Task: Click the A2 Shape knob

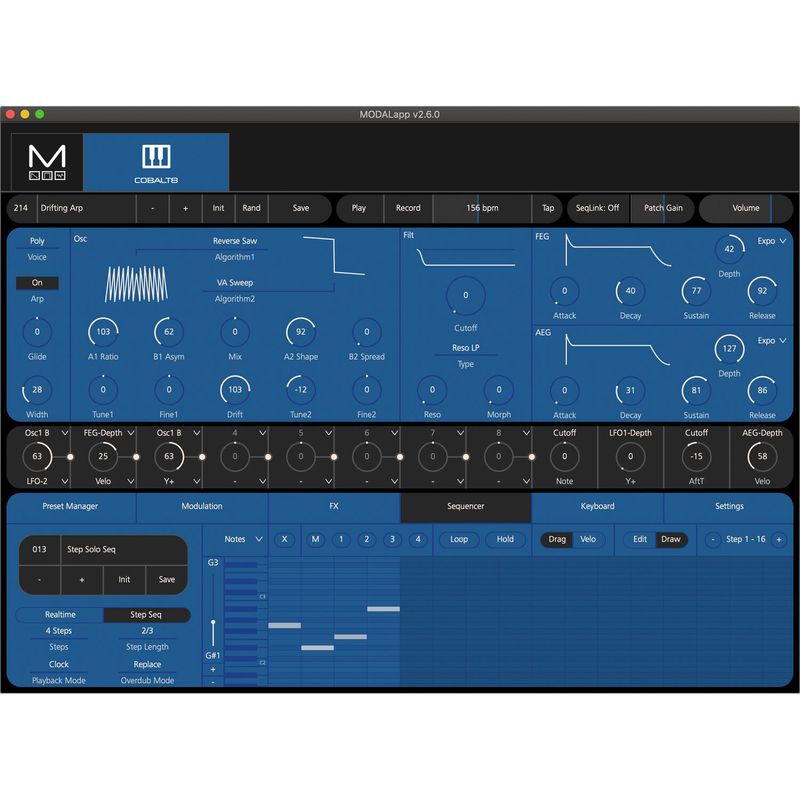Action: [x=301, y=332]
